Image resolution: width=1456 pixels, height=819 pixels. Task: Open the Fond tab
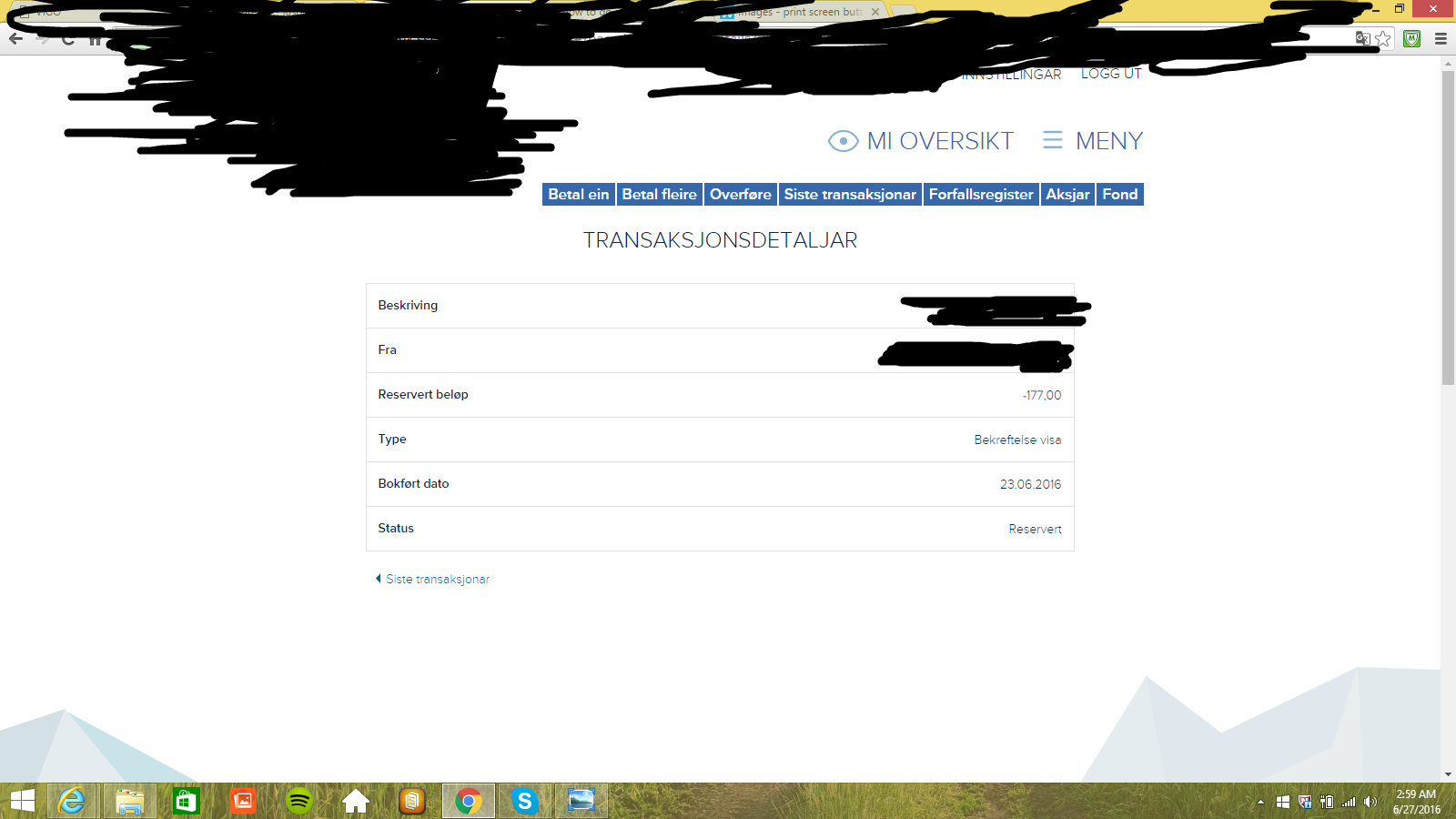point(1120,195)
